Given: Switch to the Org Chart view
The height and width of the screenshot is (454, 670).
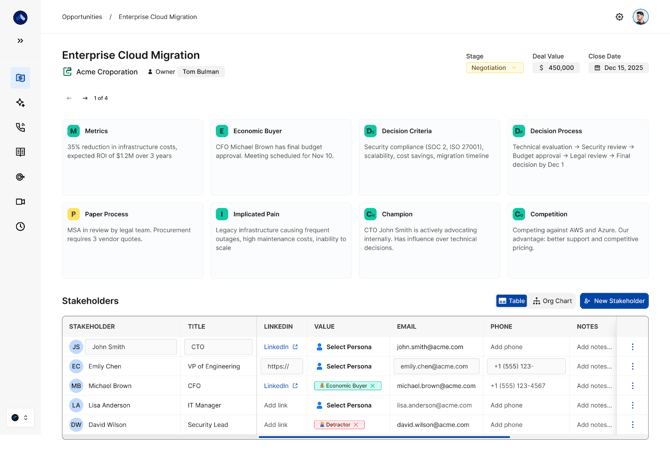Looking at the screenshot, I should 552,301.
